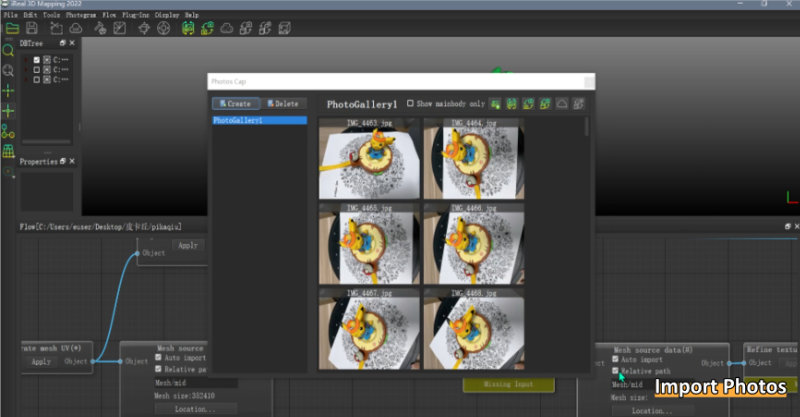Image resolution: width=800 pixels, height=417 pixels.
Task: Select the gray zoom magnifier in left sidebar
Action: tap(8, 70)
